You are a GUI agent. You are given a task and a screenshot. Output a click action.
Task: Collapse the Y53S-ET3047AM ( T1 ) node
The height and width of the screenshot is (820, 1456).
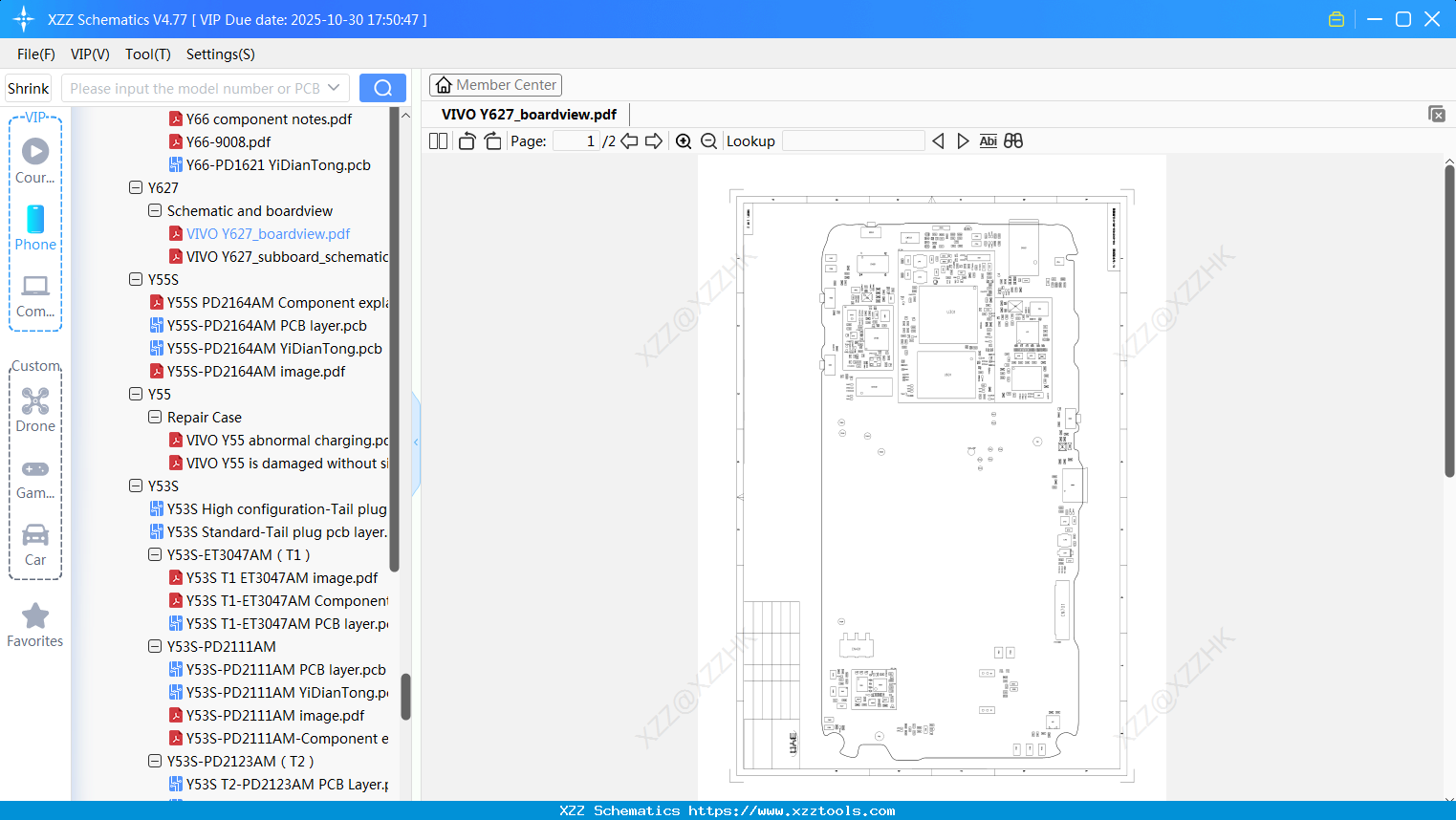point(155,555)
